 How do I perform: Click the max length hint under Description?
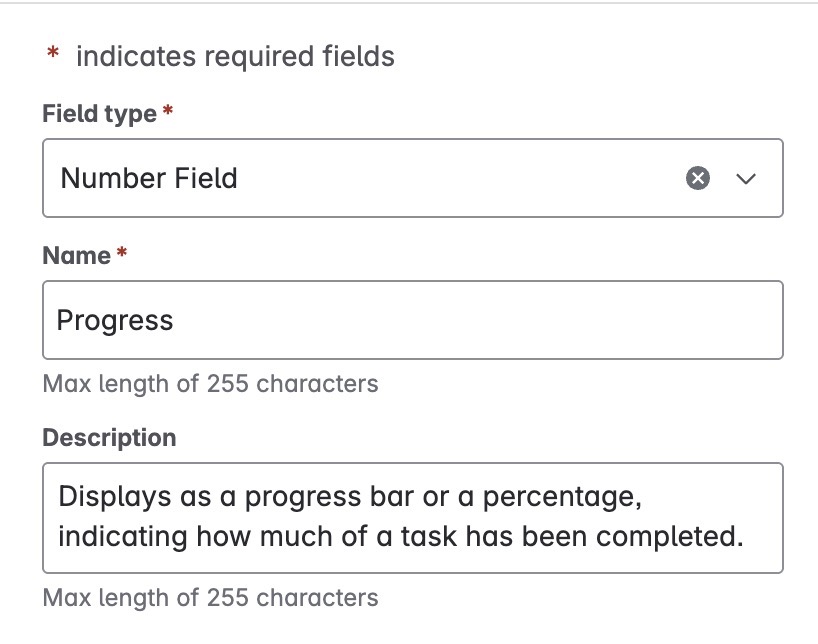(210, 598)
